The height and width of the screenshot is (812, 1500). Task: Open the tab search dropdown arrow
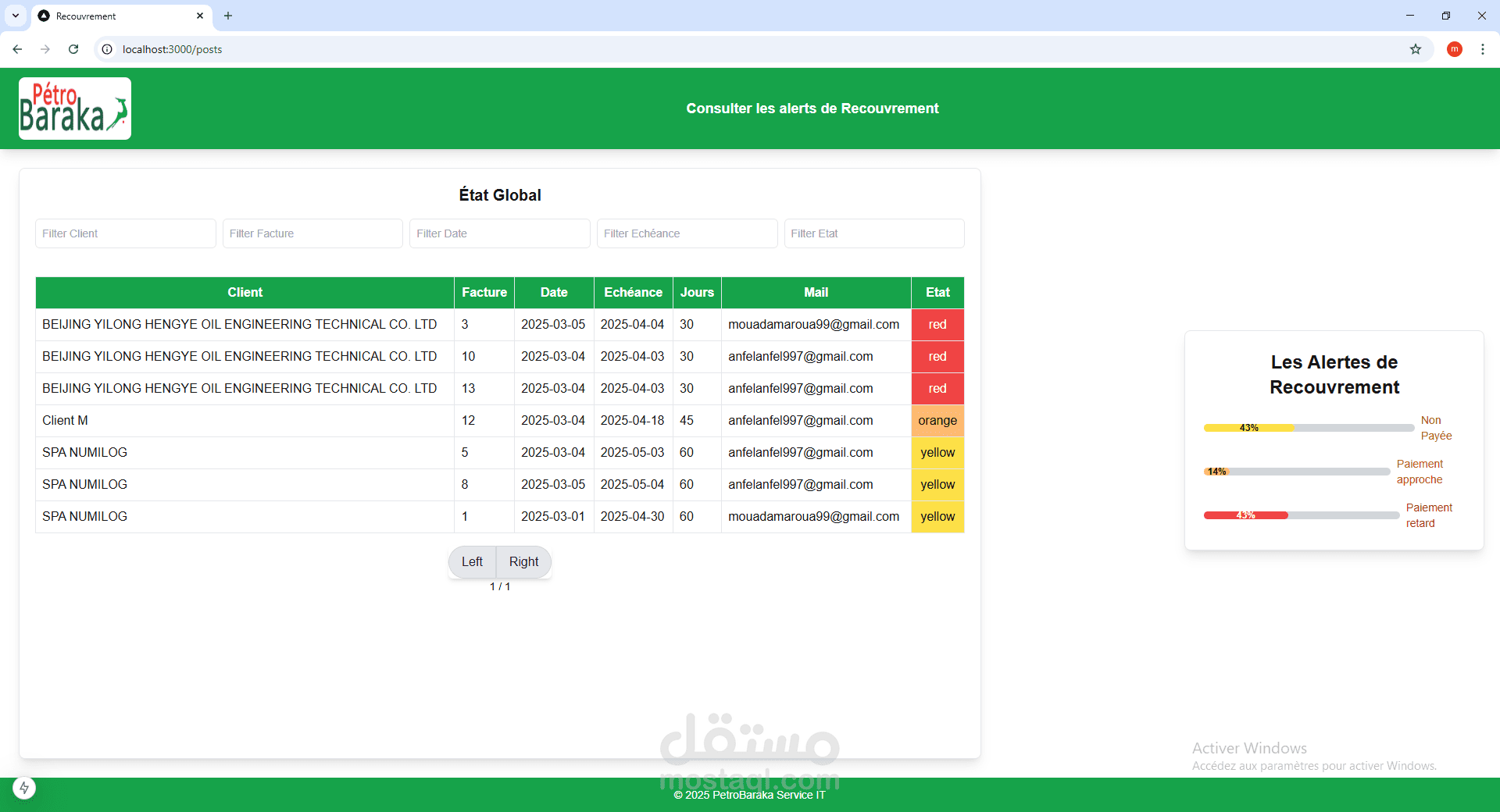pyautogui.click(x=16, y=16)
